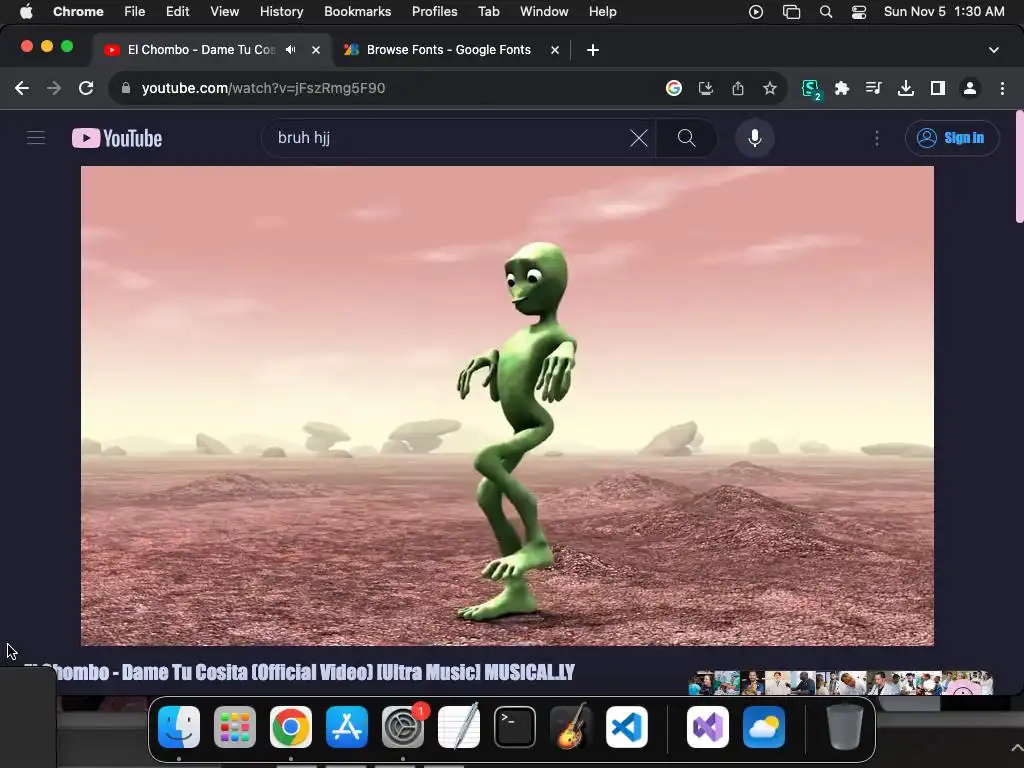Open the Google icon in address bar
This screenshot has height=768, width=1024.
coord(674,88)
